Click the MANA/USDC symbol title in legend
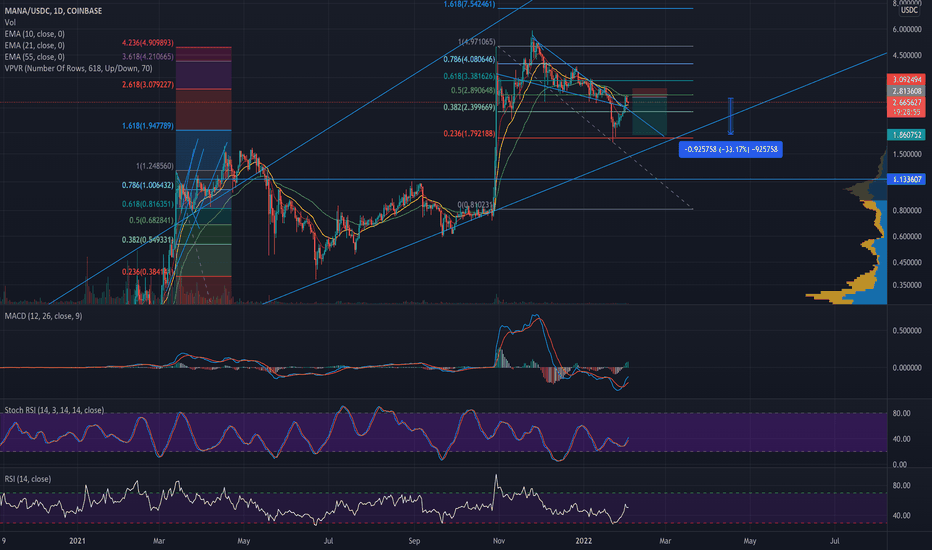Image resolution: width=932 pixels, height=550 pixels. point(53,11)
